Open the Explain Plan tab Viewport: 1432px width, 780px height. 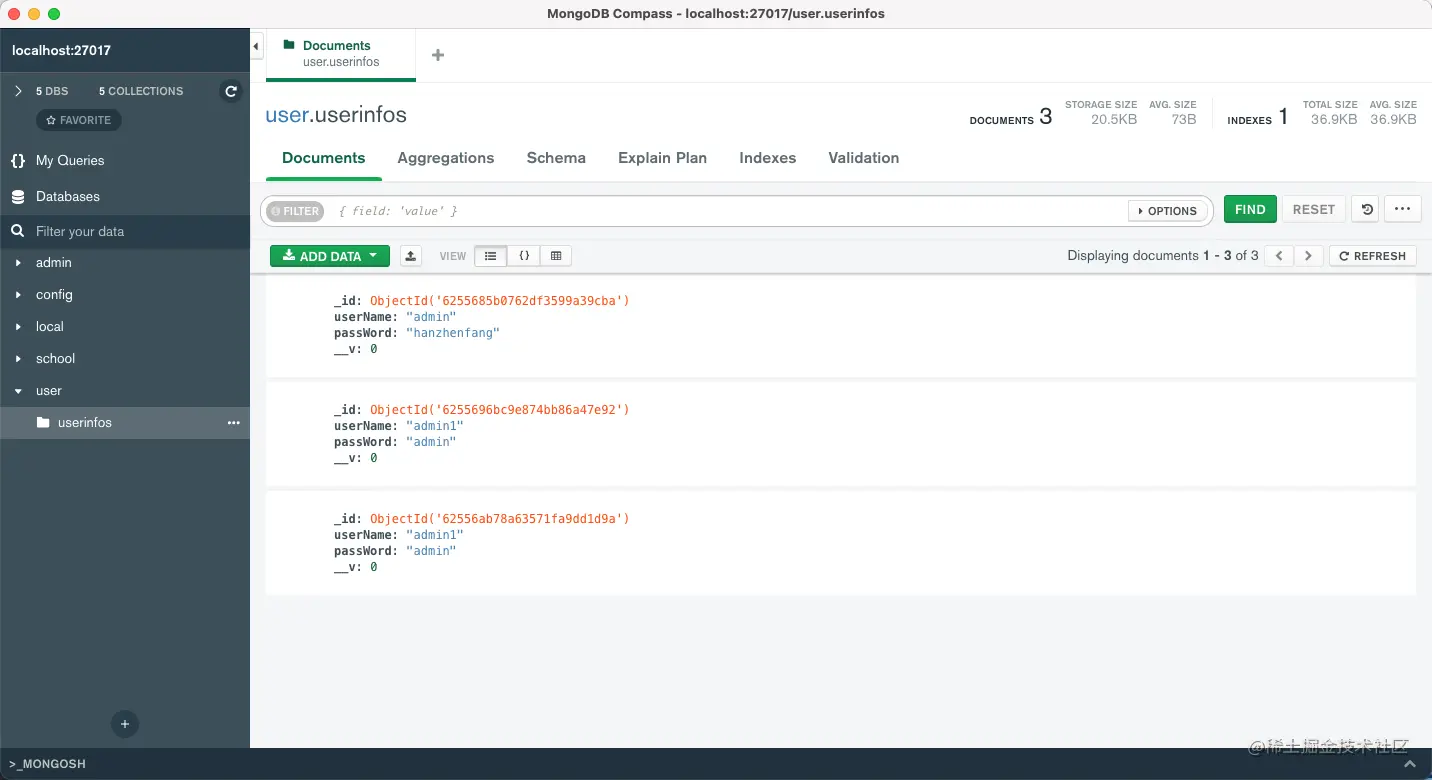(x=662, y=158)
